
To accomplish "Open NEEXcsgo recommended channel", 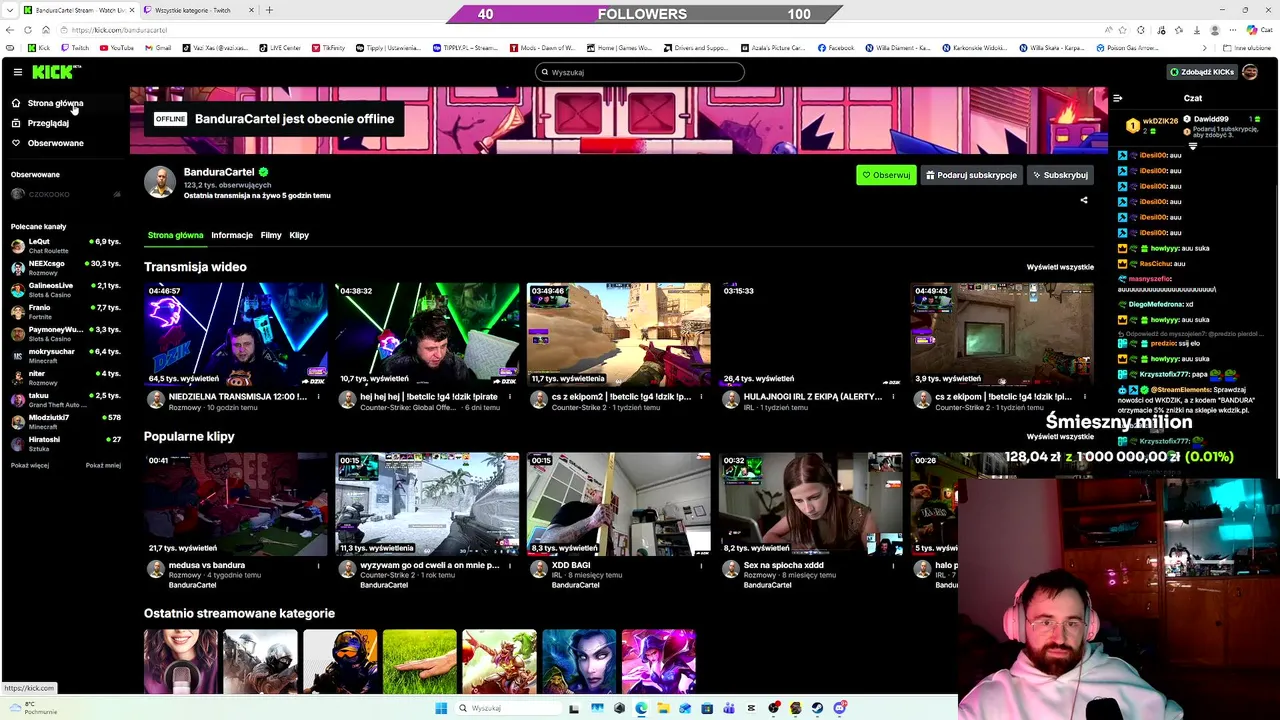I will 66,267.
